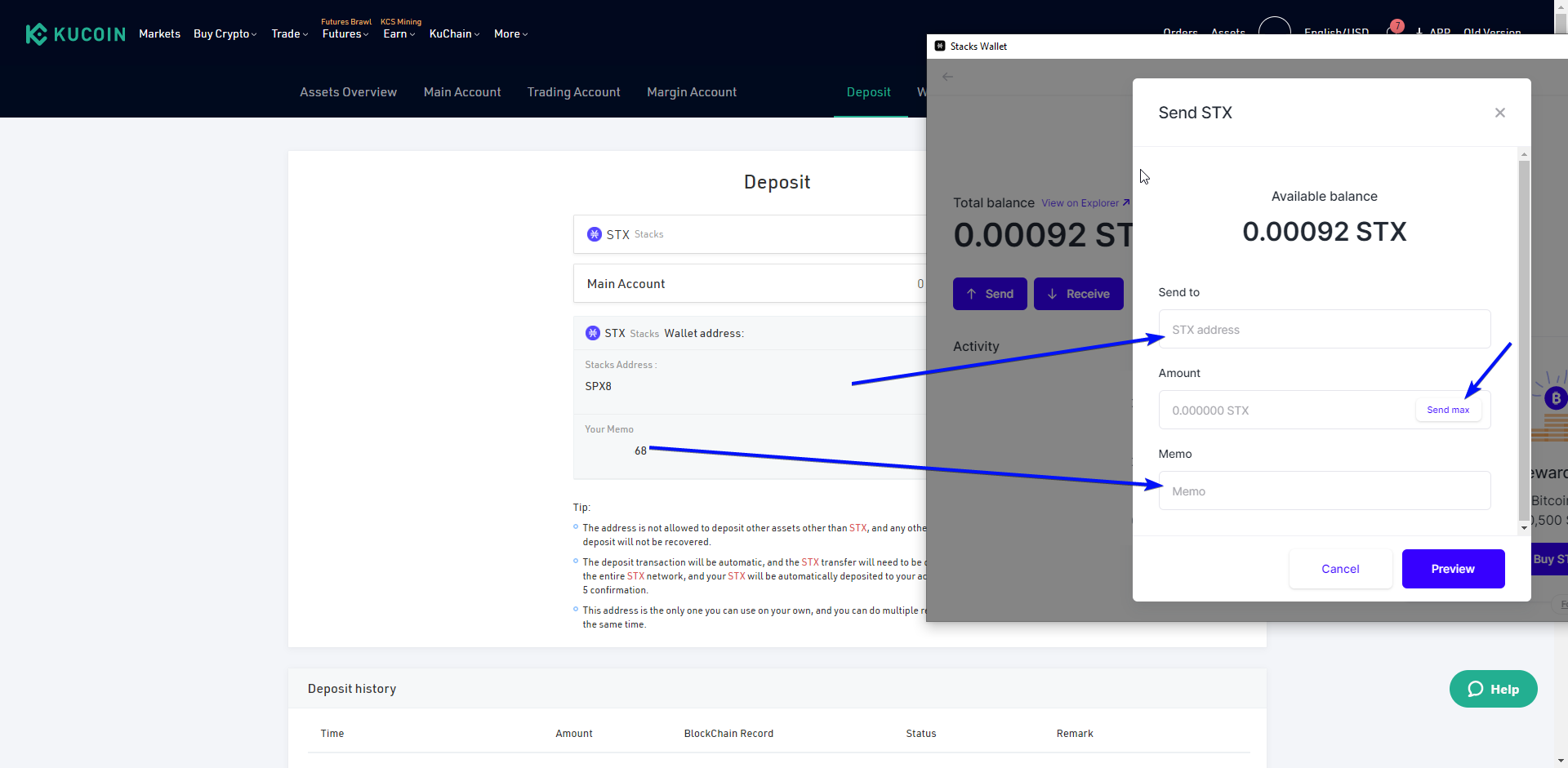Open the Main Account selector on Deposit

click(751, 284)
